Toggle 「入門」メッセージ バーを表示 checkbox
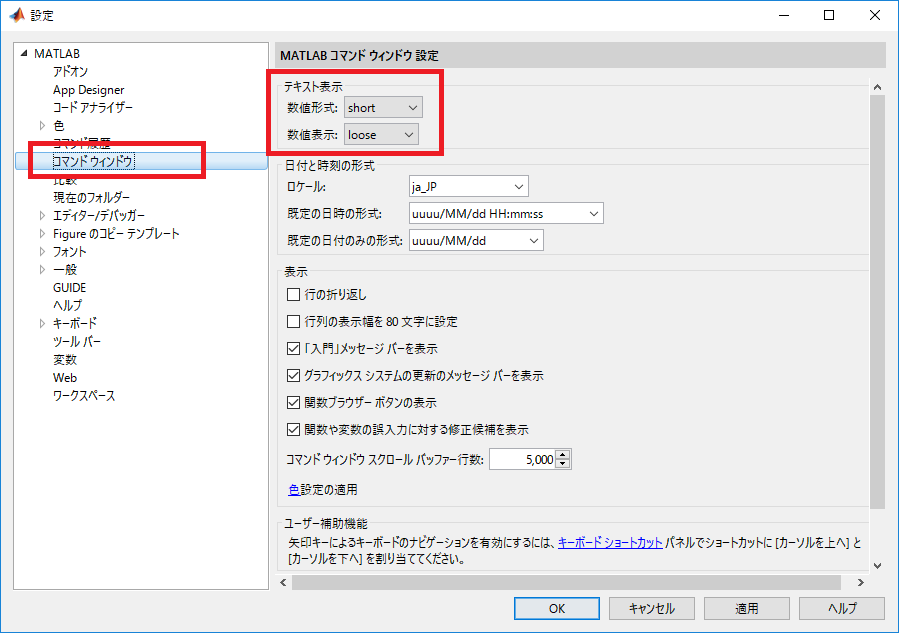The width and height of the screenshot is (899, 633). pyautogui.click(x=293, y=349)
